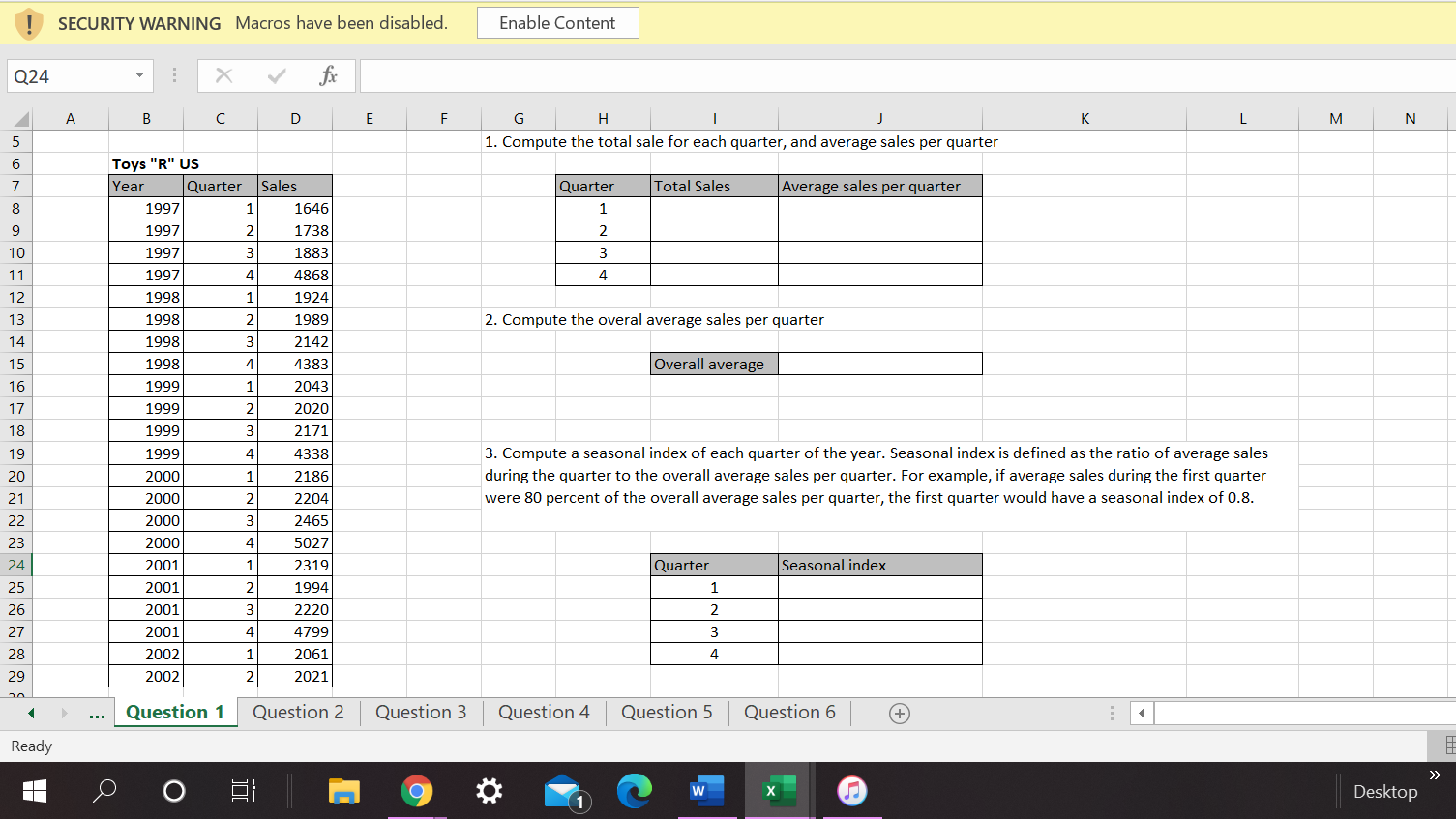The height and width of the screenshot is (819, 1456).
Task: Switch to Question 3 sheet tab
Action: tap(421, 713)
